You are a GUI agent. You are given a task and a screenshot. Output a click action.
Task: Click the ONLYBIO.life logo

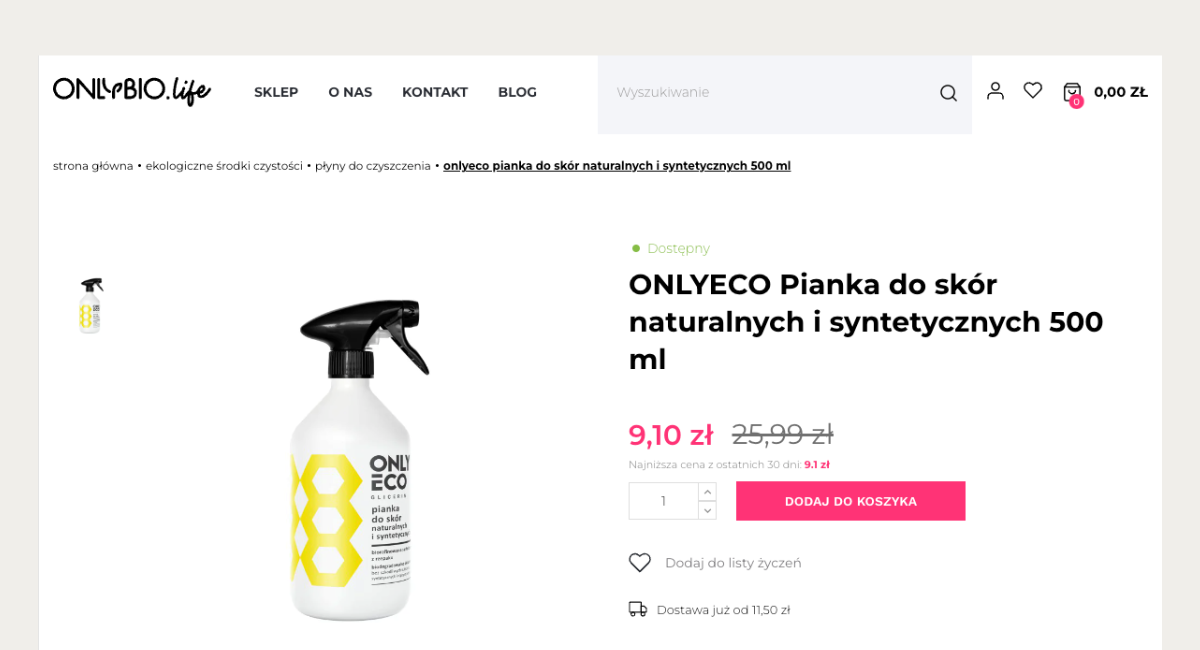point(132,91)
